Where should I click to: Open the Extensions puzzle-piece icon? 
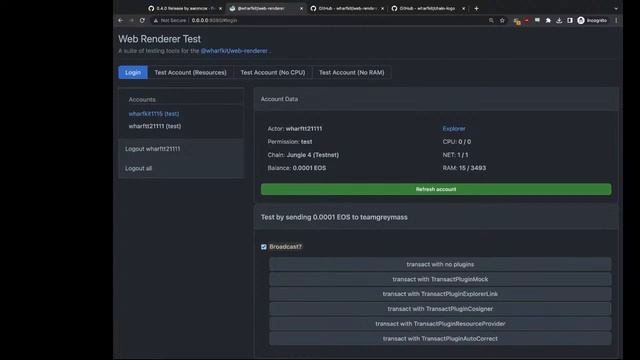548,20
